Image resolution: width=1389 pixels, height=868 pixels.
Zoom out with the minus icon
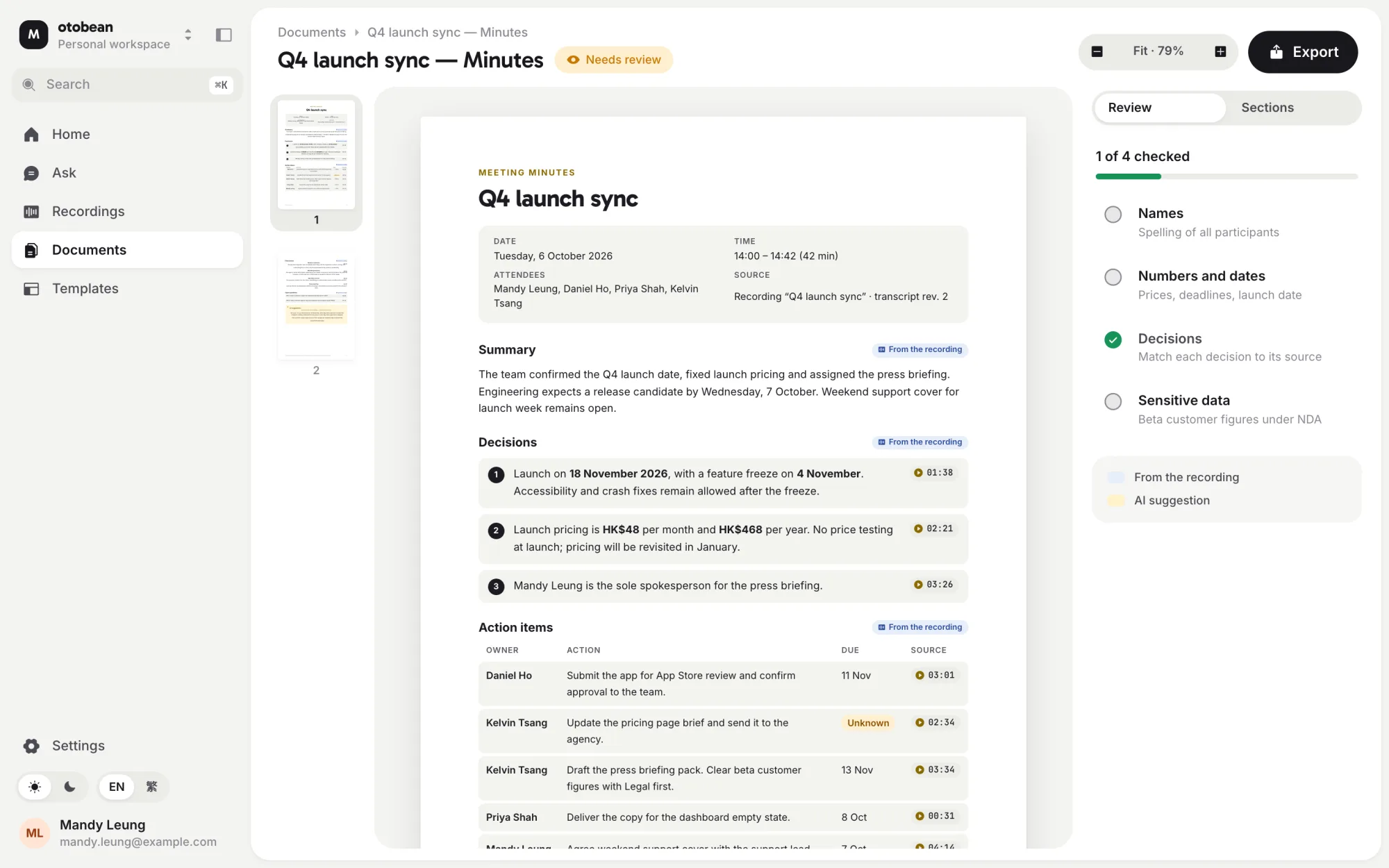1097,51
